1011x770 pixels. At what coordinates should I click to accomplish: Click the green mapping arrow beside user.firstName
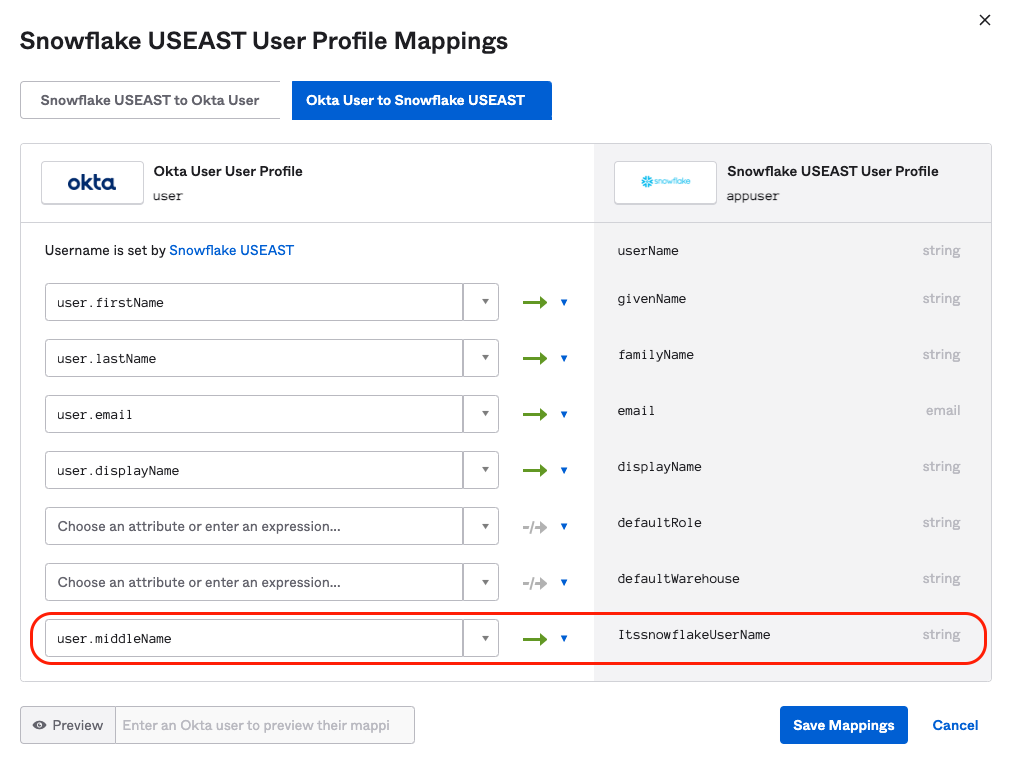pos(536,301)
